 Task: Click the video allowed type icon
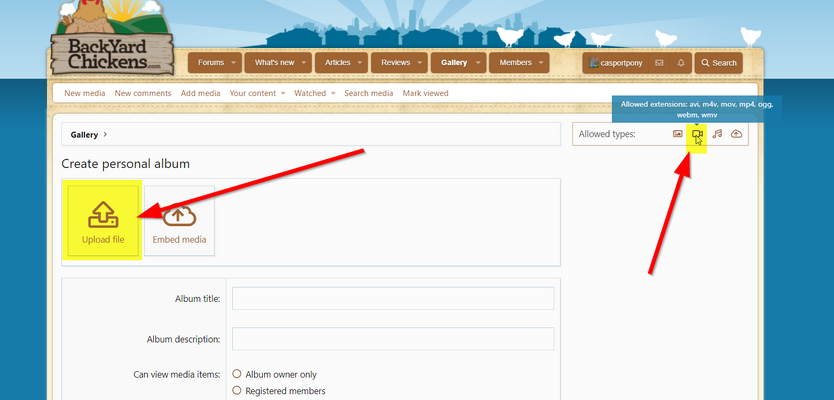697,134
